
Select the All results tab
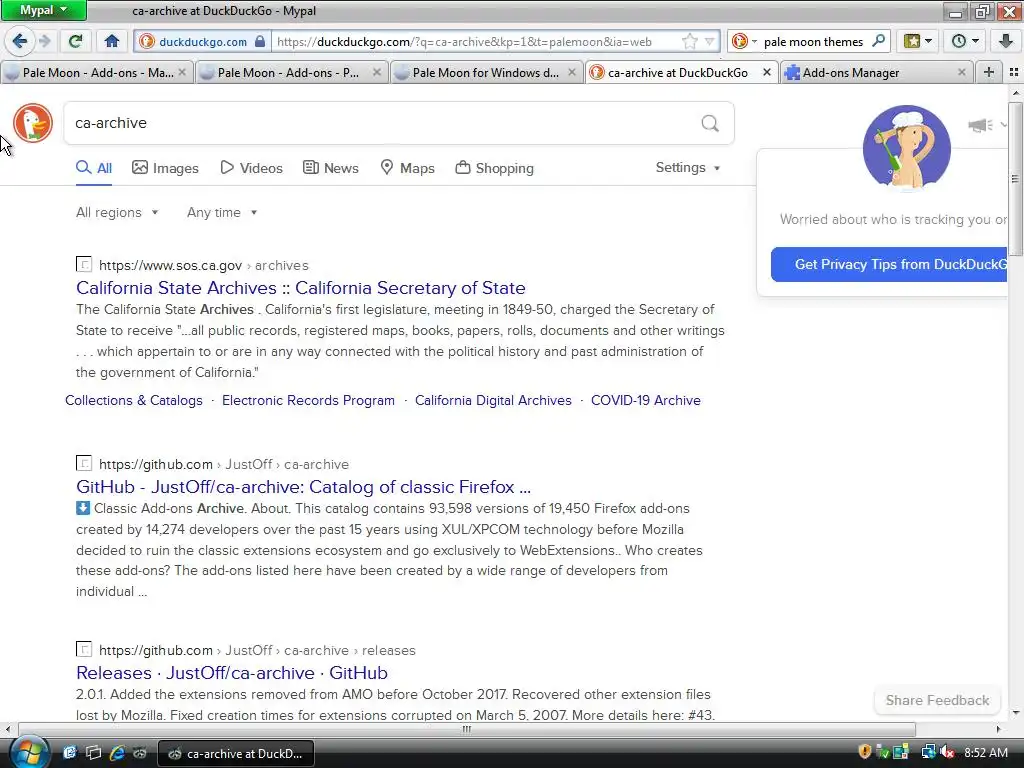94,168
